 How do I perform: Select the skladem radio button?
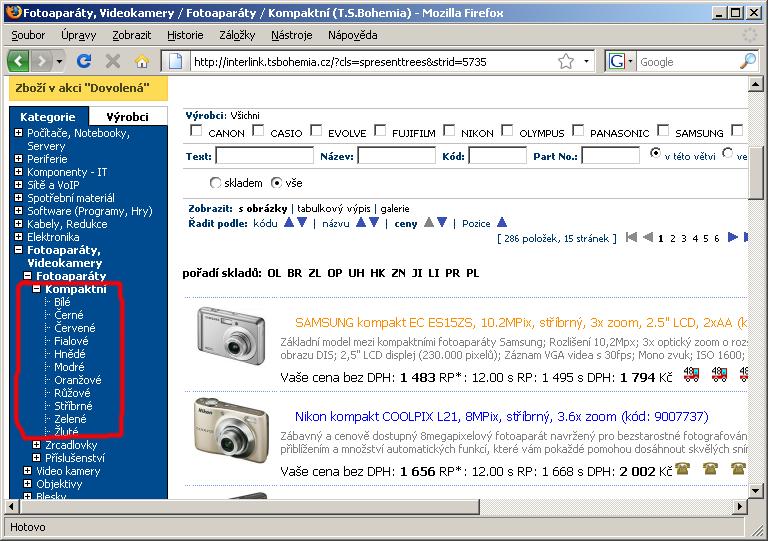(x=215, y=183)
